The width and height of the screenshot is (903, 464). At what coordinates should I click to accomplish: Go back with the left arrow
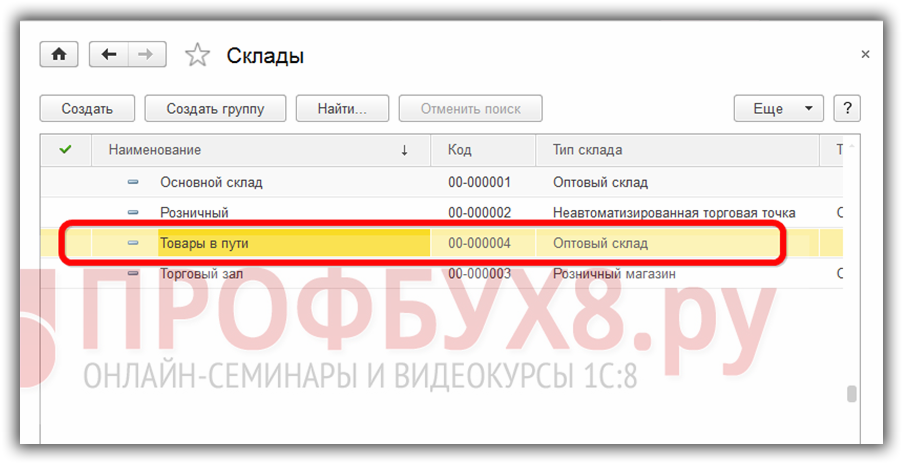(109, 55)
